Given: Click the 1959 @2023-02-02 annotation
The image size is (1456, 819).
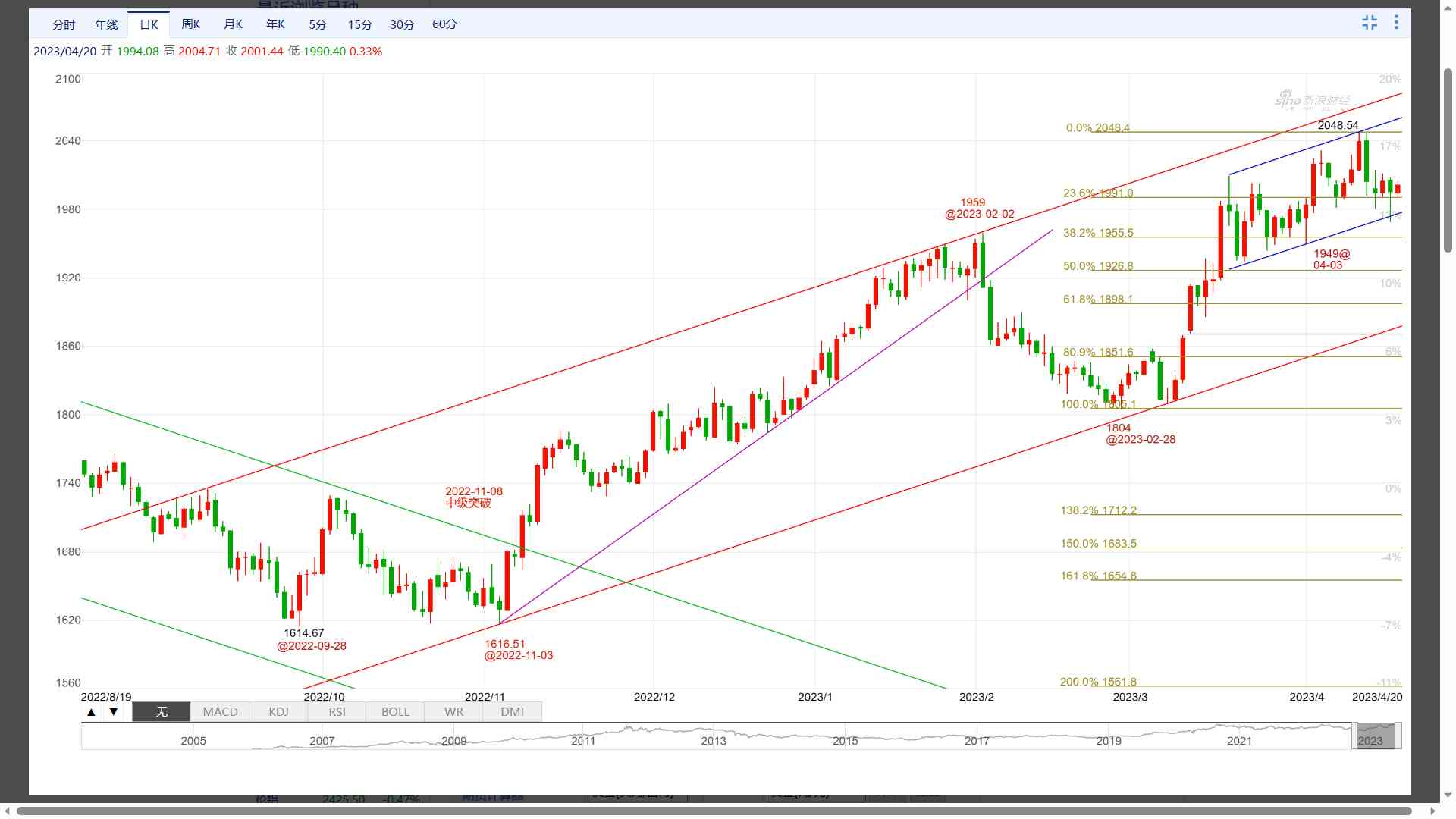Looking at the screenshot, I should 979,209.
